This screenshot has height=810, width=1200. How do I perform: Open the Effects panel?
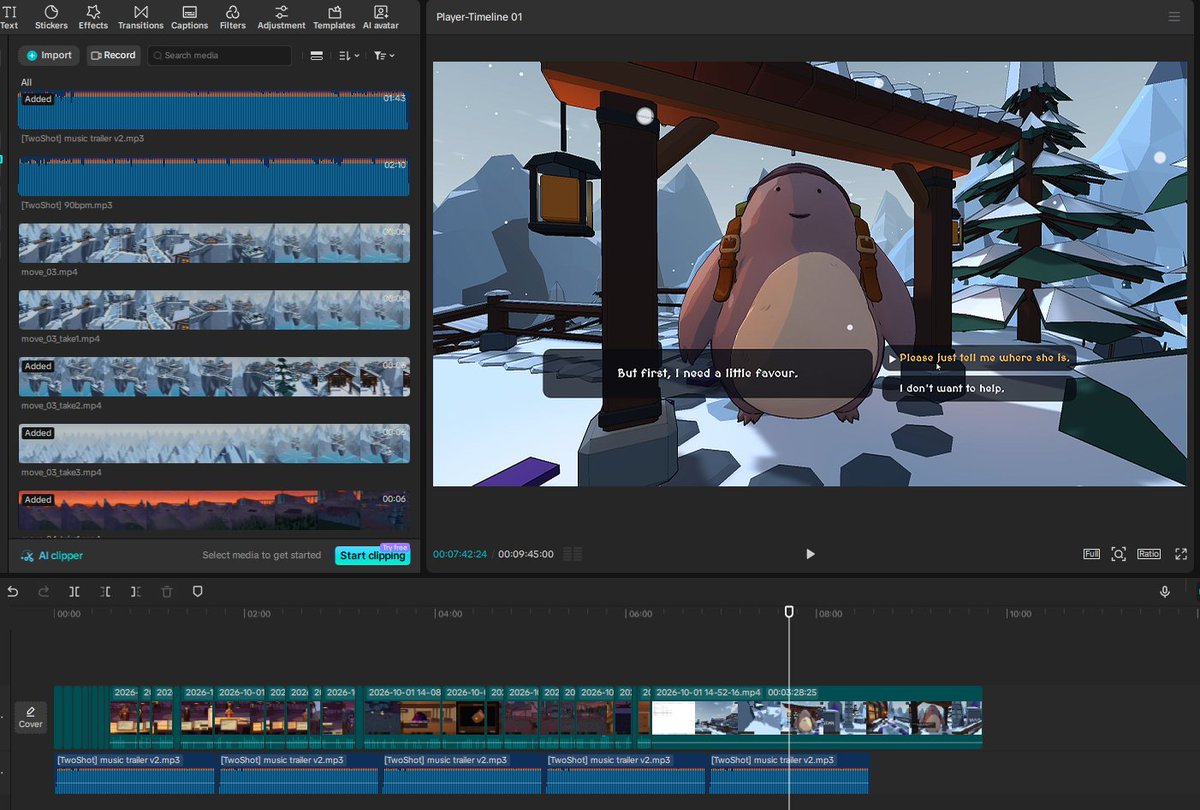point(93,16)
